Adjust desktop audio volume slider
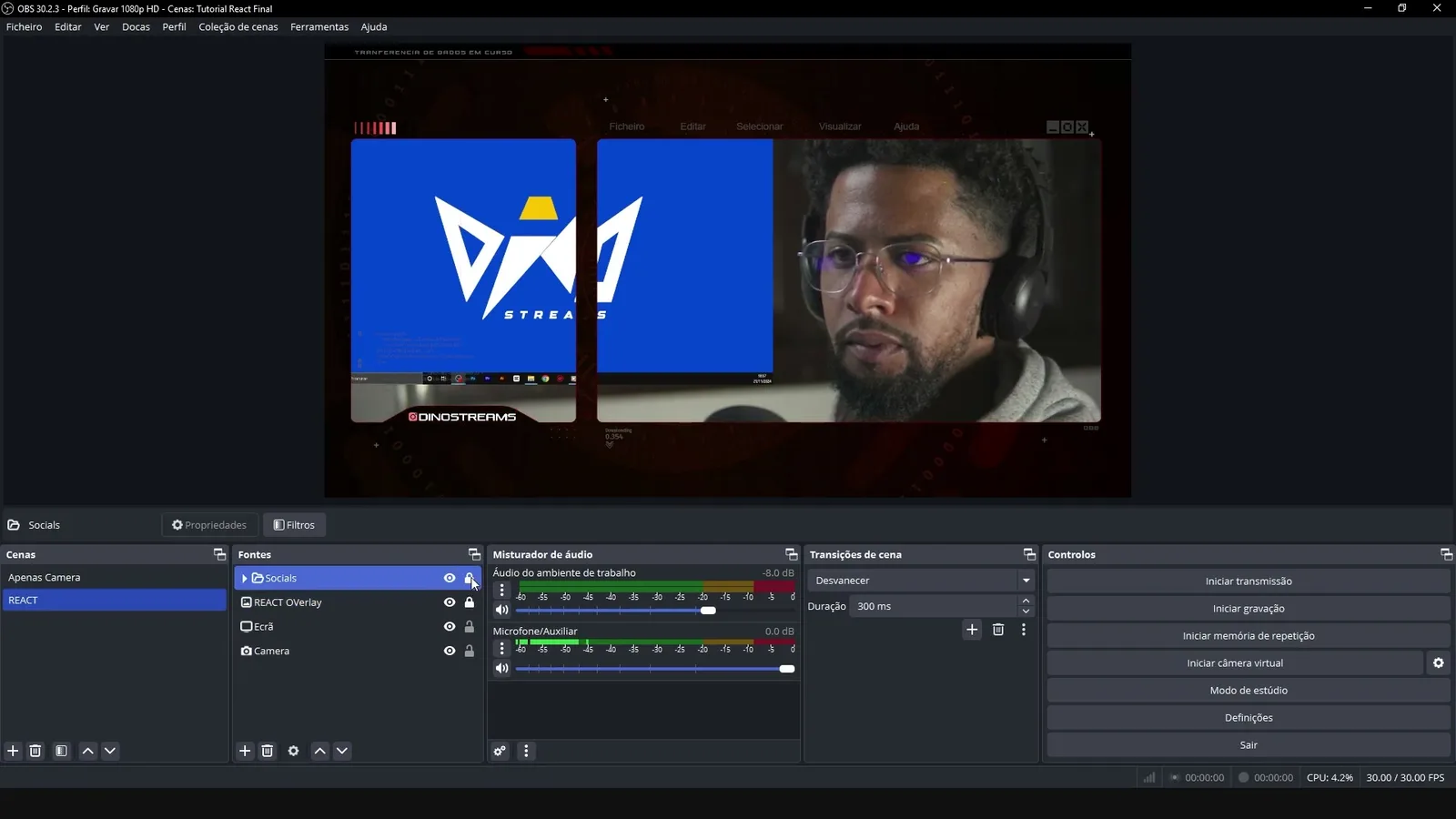 coord(708,611)
